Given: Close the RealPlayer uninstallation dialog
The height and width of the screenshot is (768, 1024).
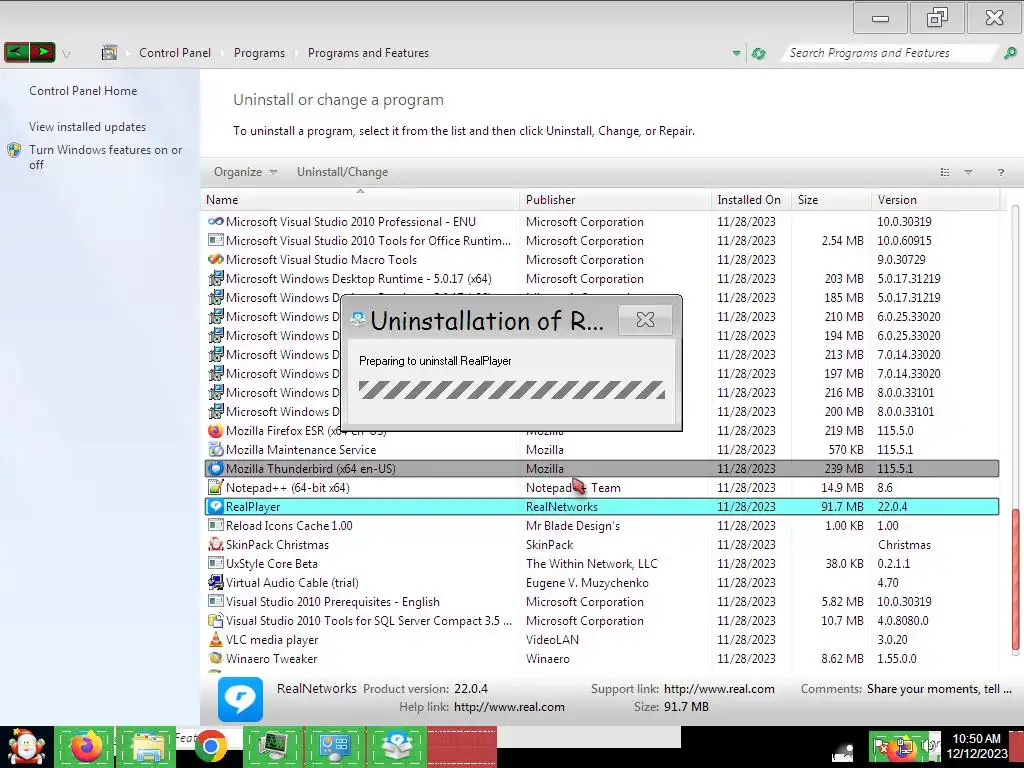Looking at the screenshot, I should pos(645,319).
